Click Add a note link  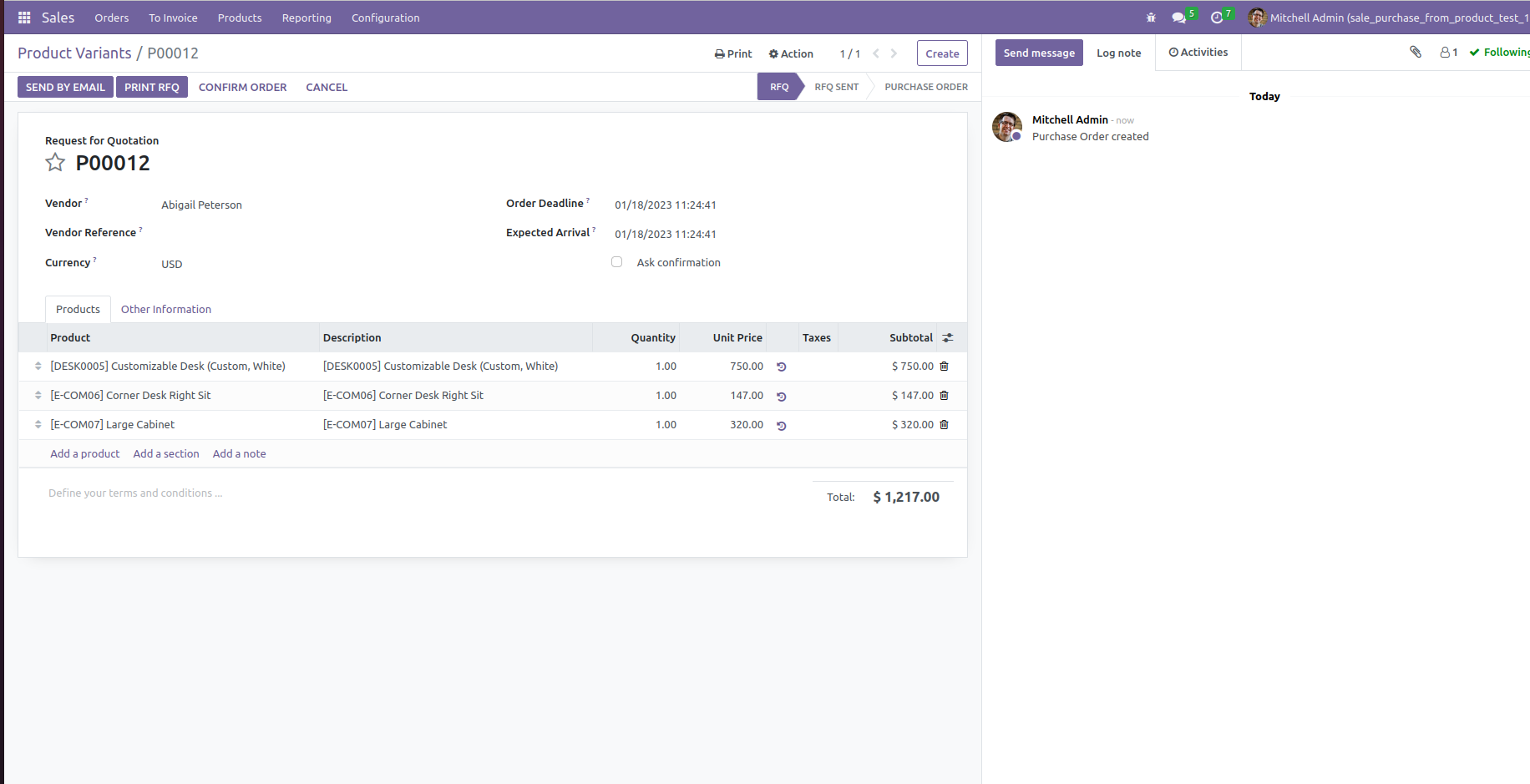coord(240,454)
